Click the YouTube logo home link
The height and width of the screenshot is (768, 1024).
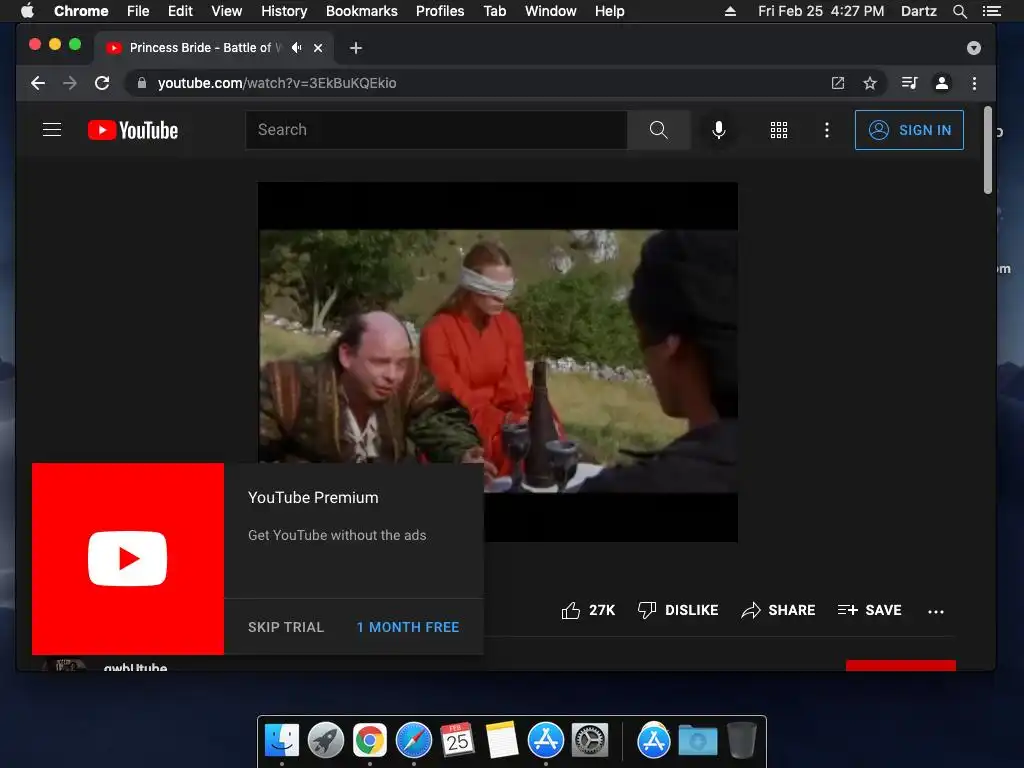(133, 130)
